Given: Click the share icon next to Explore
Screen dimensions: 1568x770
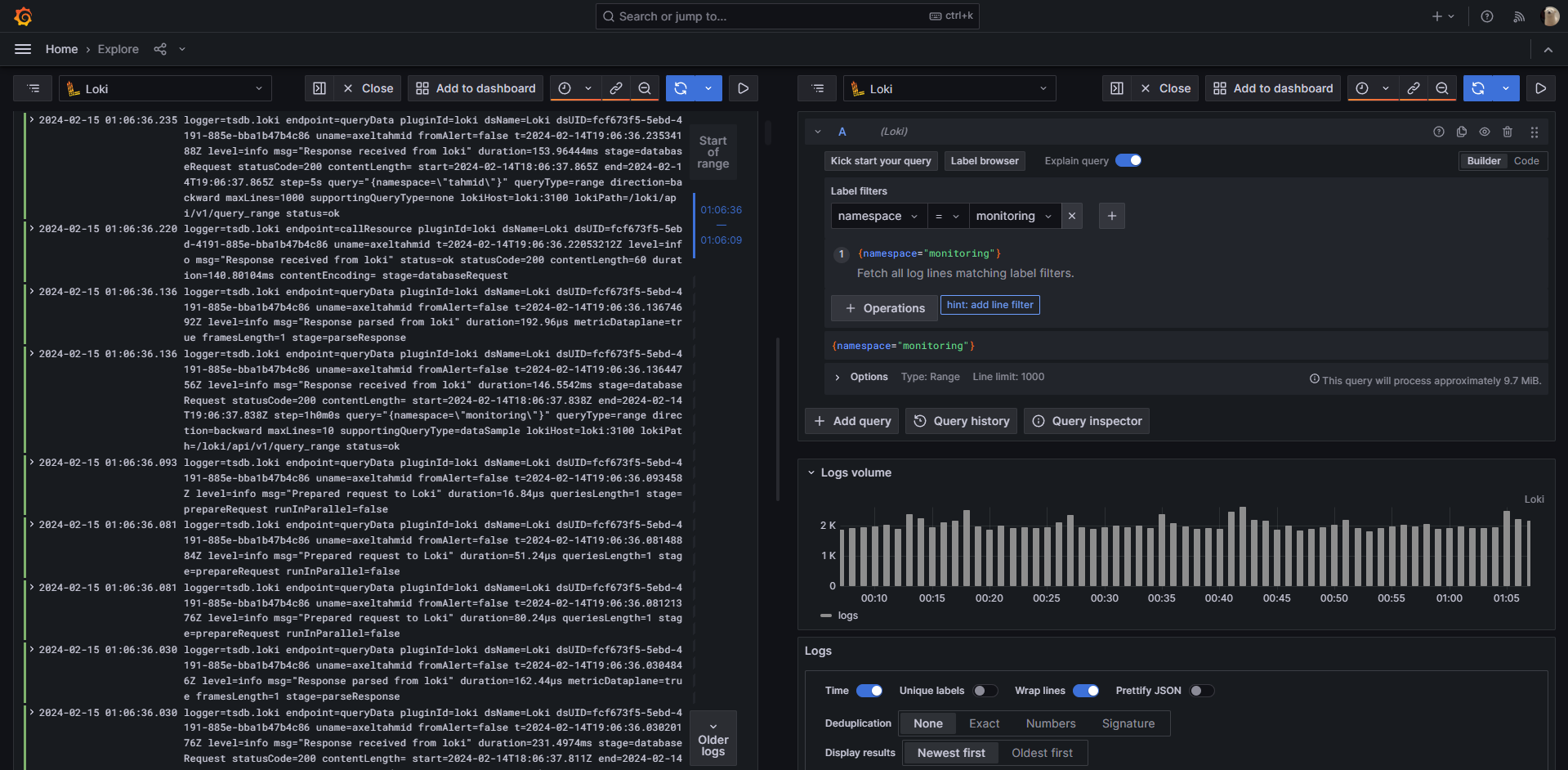Looking at the screenshot, I should 160,49.
